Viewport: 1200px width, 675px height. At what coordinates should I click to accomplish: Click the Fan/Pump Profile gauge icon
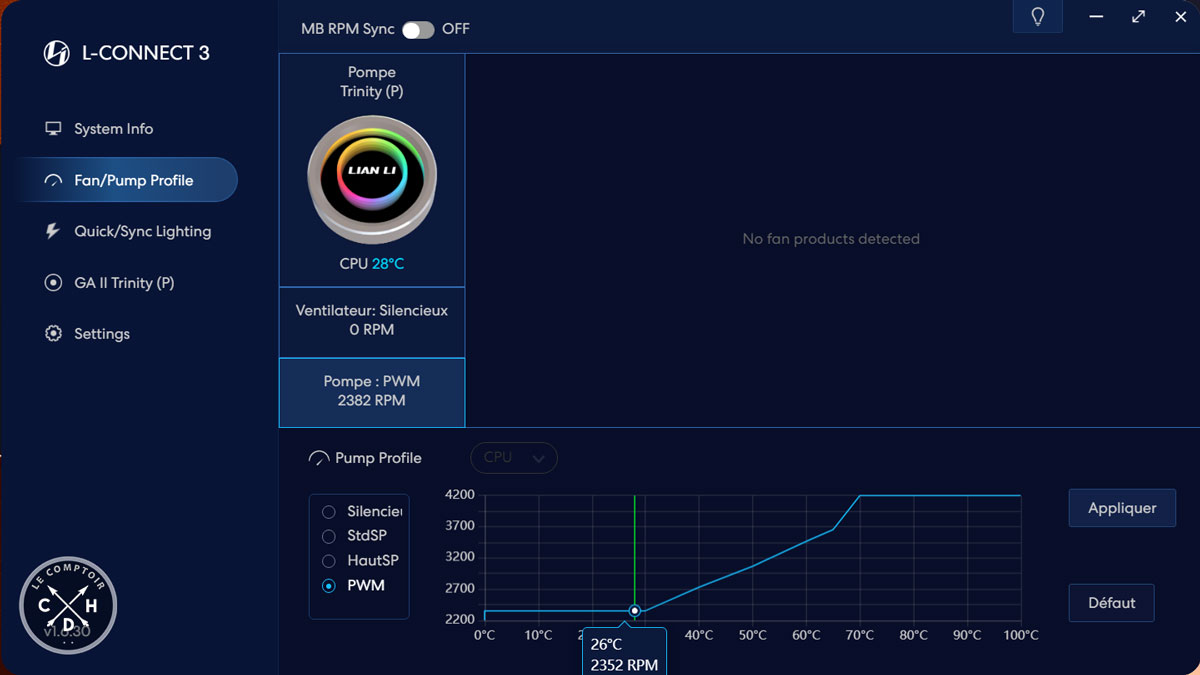tap(54, 181)
